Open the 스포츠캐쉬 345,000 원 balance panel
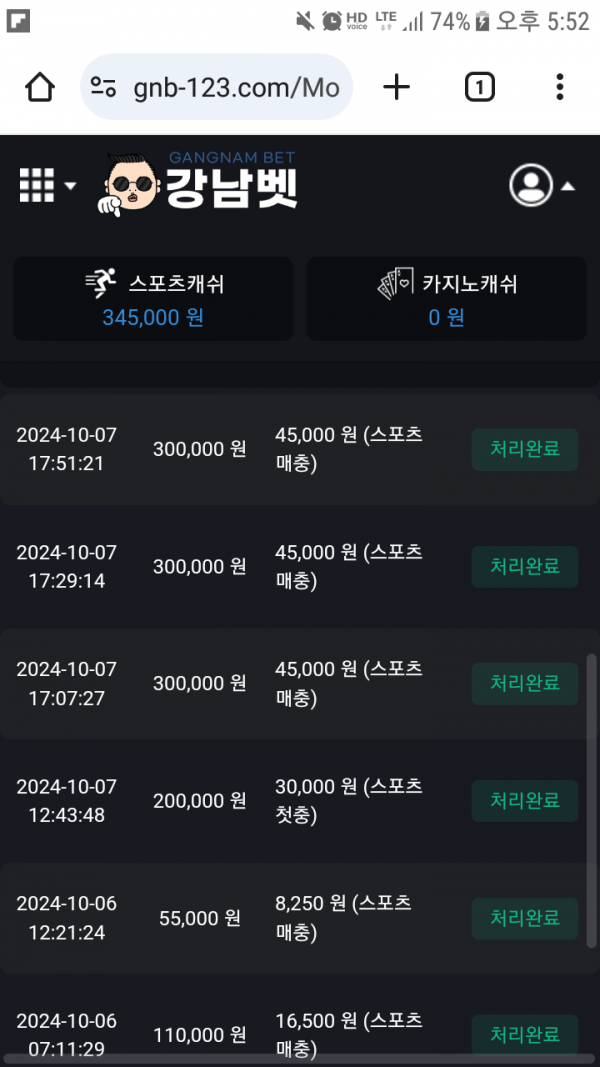 pyautogui.click(x=153, y=299)
